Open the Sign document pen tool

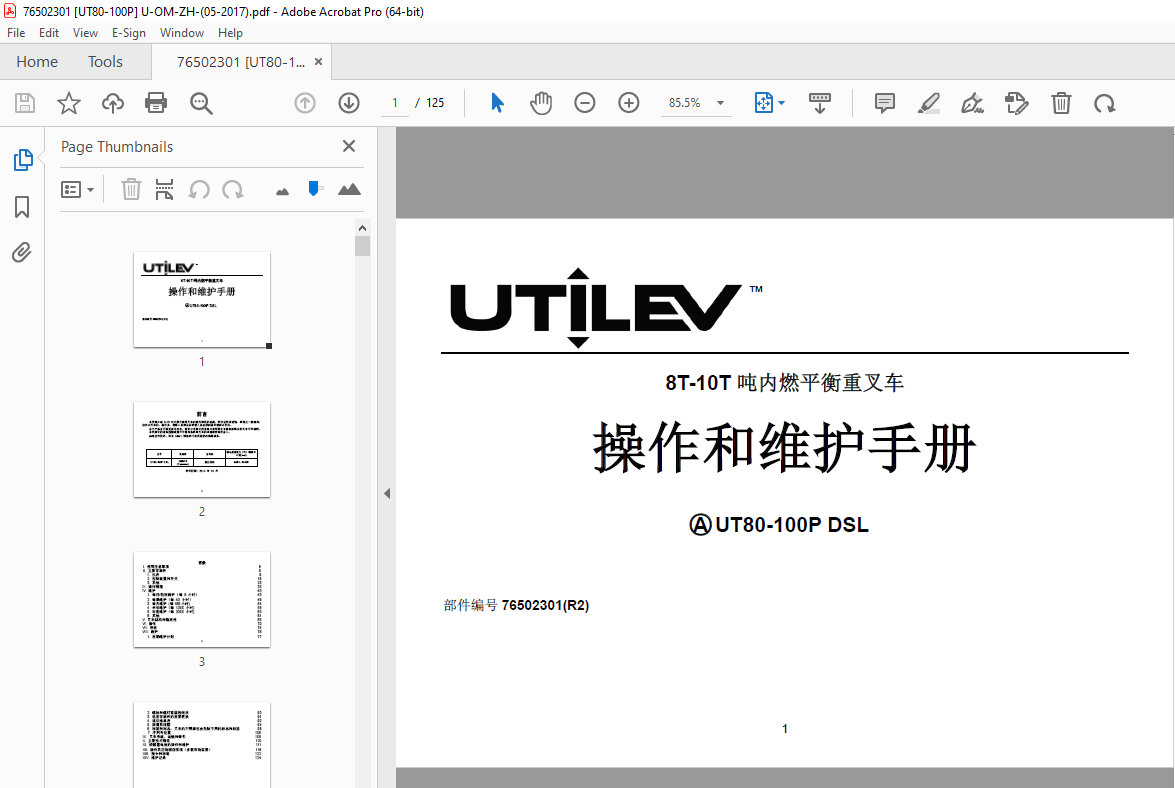click(x=973, y=103)
